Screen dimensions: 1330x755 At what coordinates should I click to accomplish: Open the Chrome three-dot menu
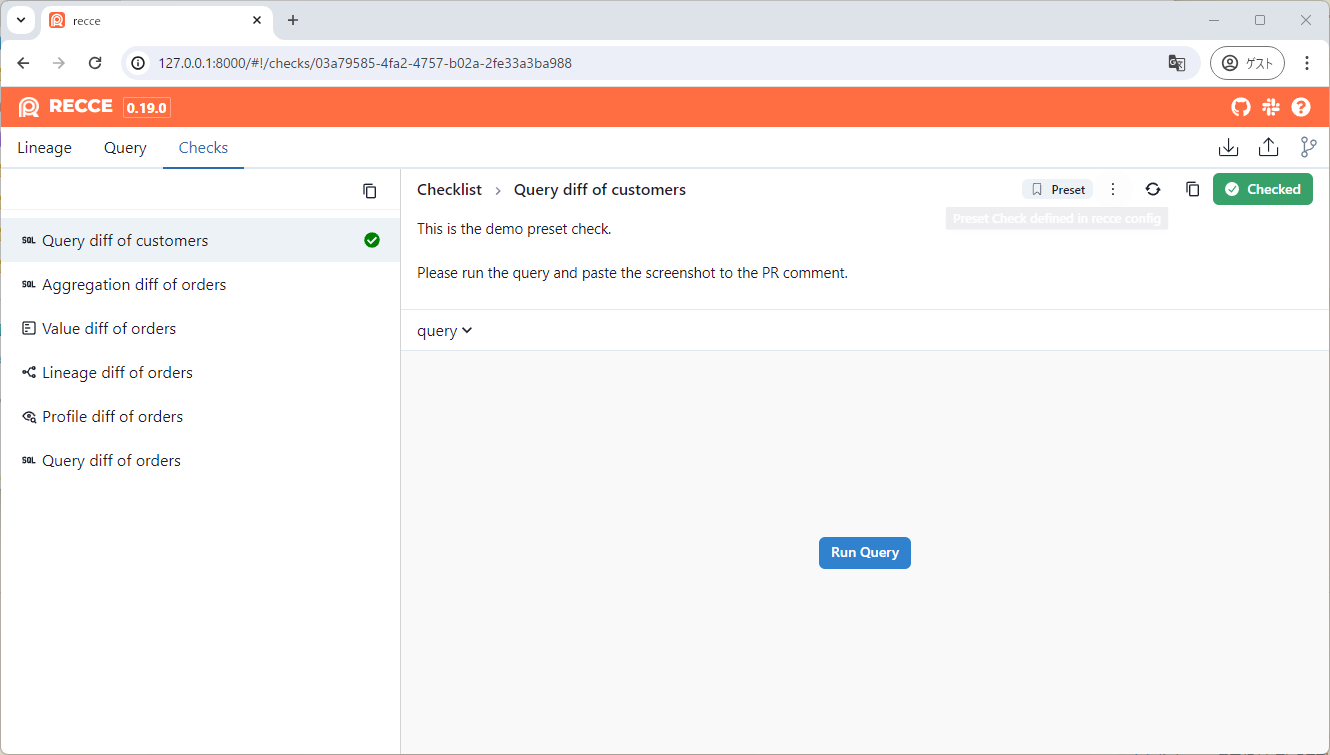(x=1307, y=63)
